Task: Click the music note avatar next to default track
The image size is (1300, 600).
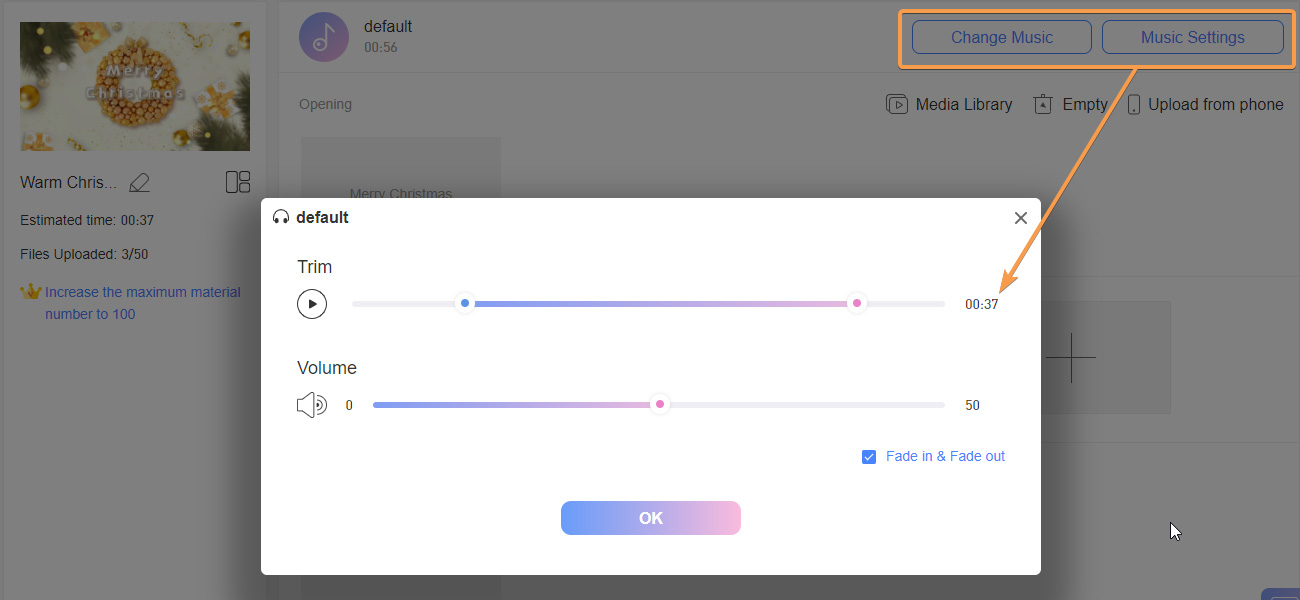Action: tap(323, 36)
